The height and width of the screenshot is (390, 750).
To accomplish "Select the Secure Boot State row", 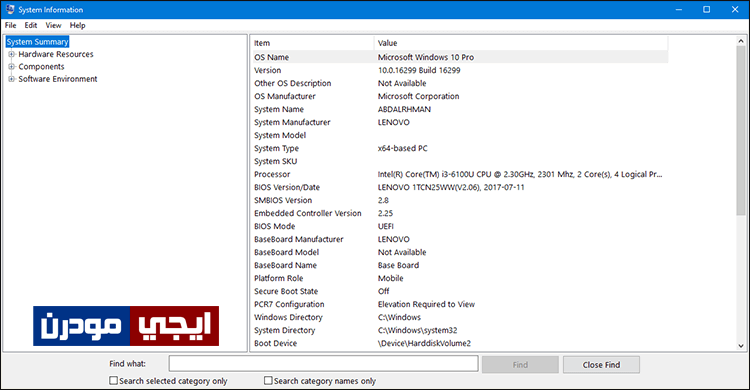I will [460, 291].
